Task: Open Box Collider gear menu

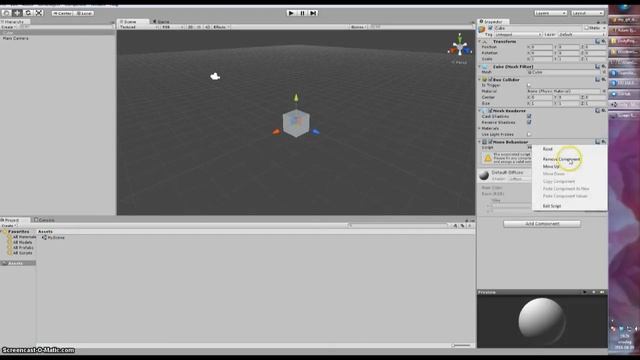Action: [604, 80]
